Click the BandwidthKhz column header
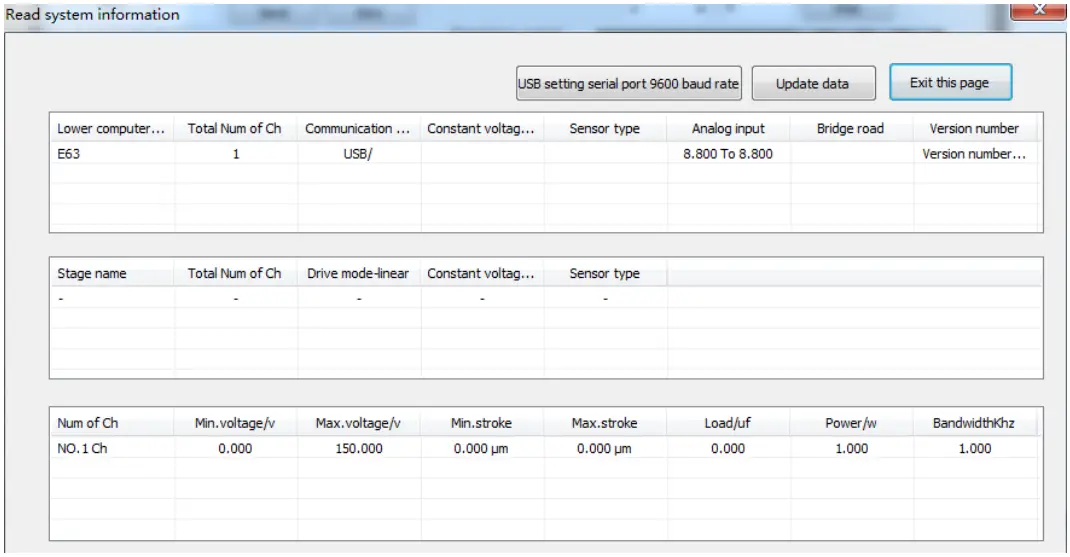This screenshot has height=557, width=1070. pos(974,423)
